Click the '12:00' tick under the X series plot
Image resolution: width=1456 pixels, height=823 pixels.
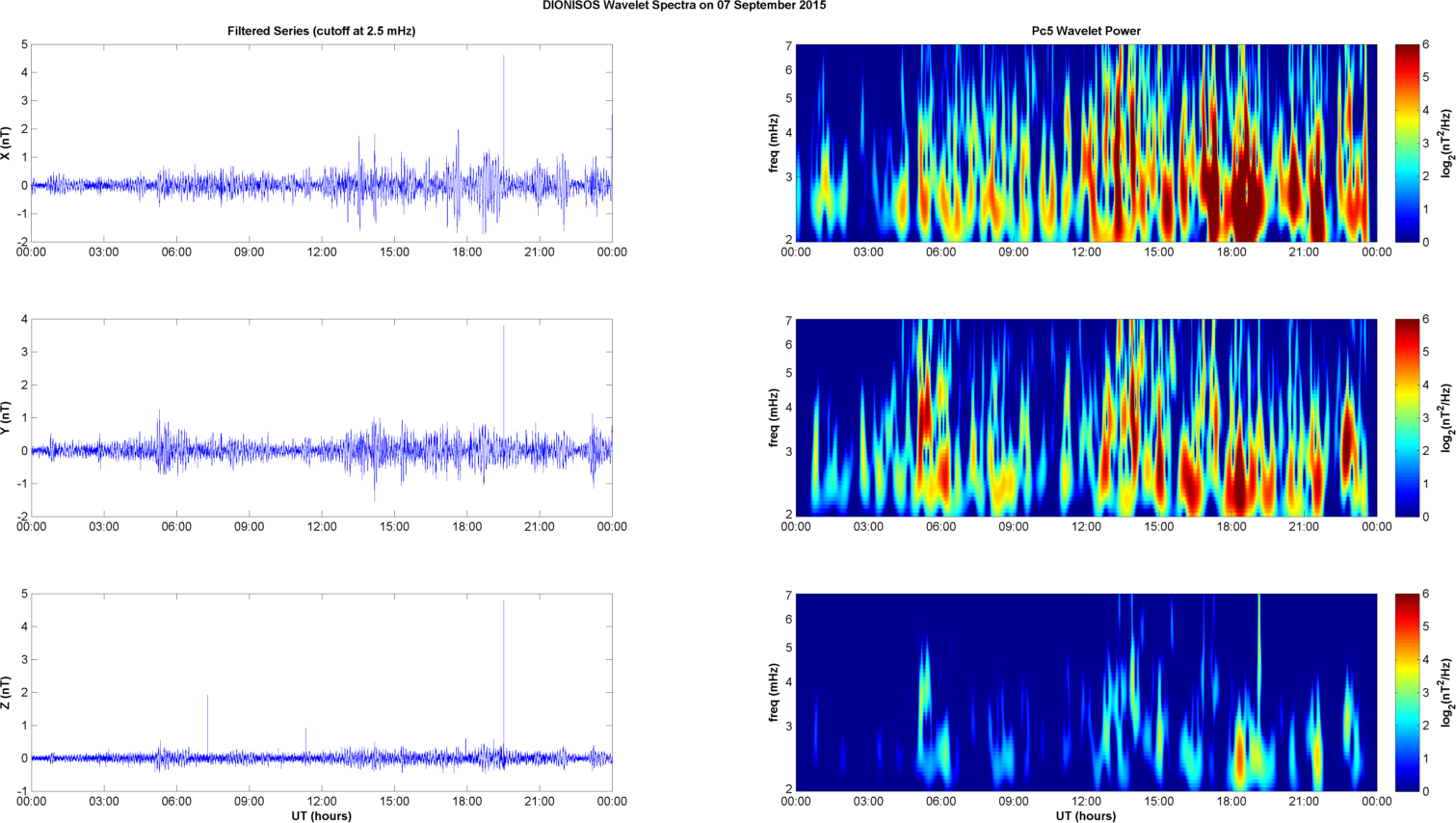(322, 252)
